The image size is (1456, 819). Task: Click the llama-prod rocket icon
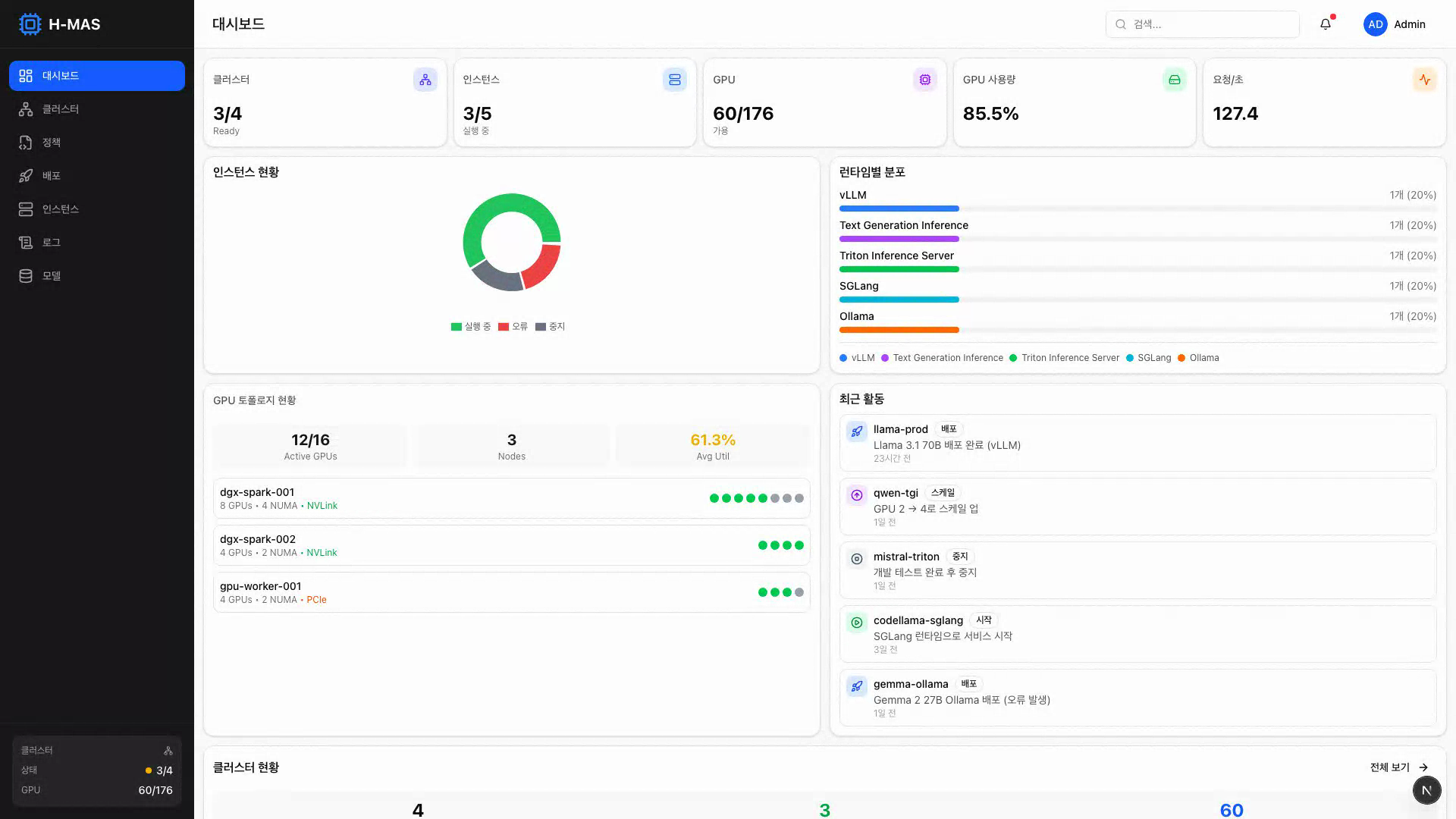[x=856, y=431]
